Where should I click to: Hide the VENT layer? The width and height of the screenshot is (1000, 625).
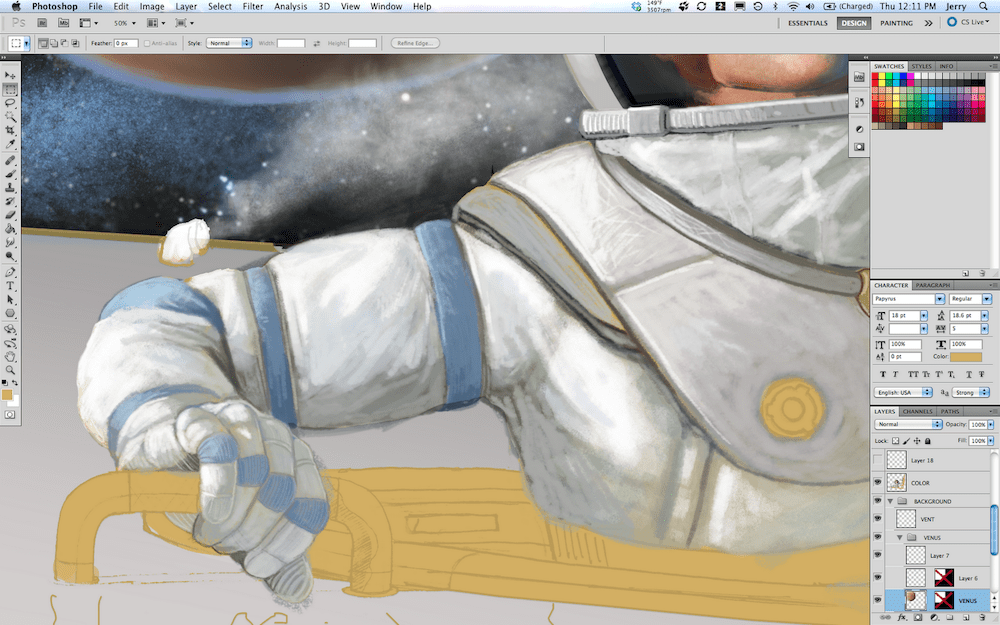coord(878,519)
